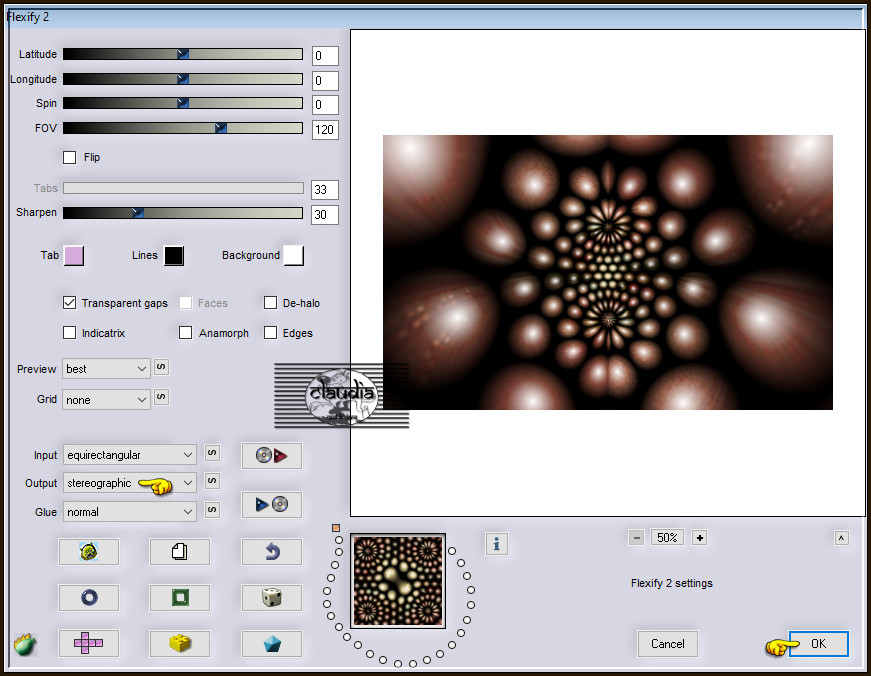
Task: Click the Cancel button
Action: pos(668,644)
